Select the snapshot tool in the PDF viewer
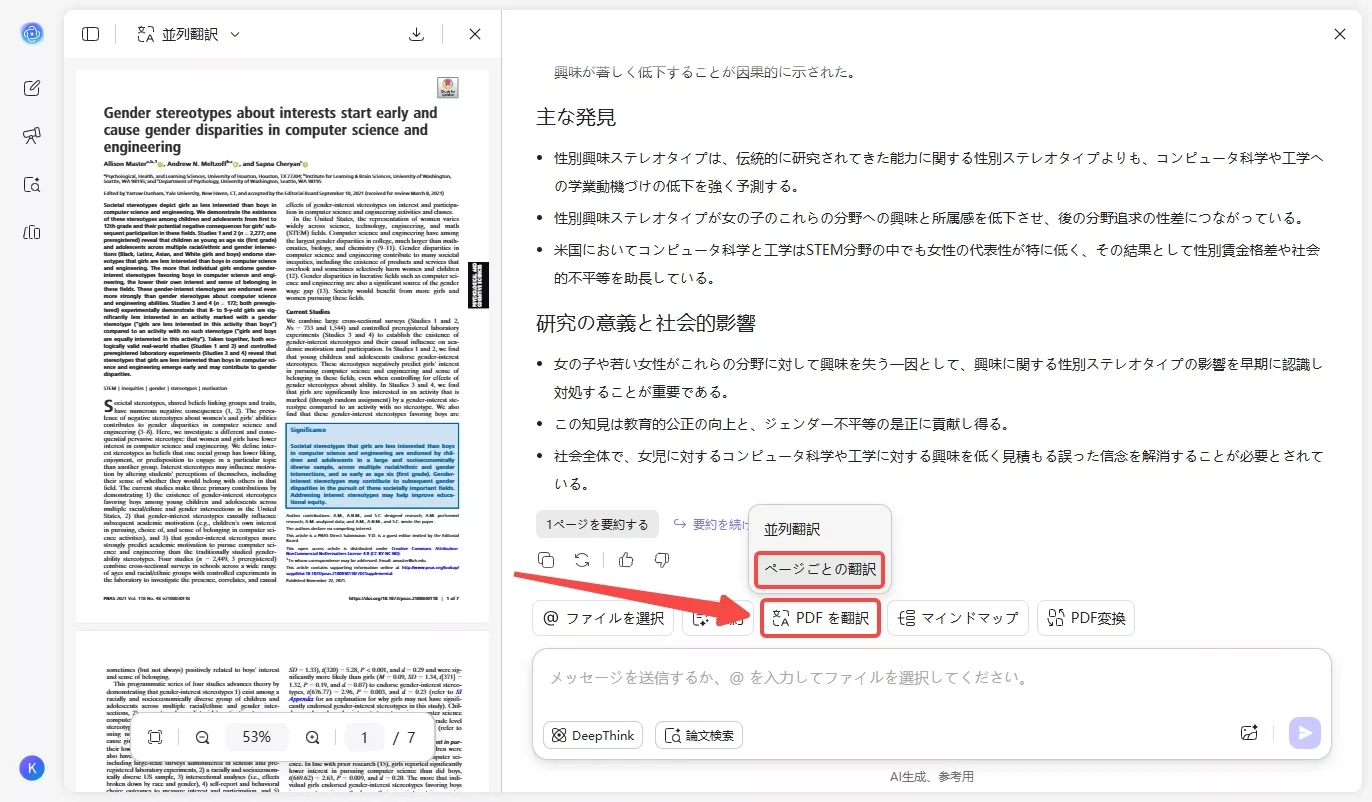 pos(156,736)
